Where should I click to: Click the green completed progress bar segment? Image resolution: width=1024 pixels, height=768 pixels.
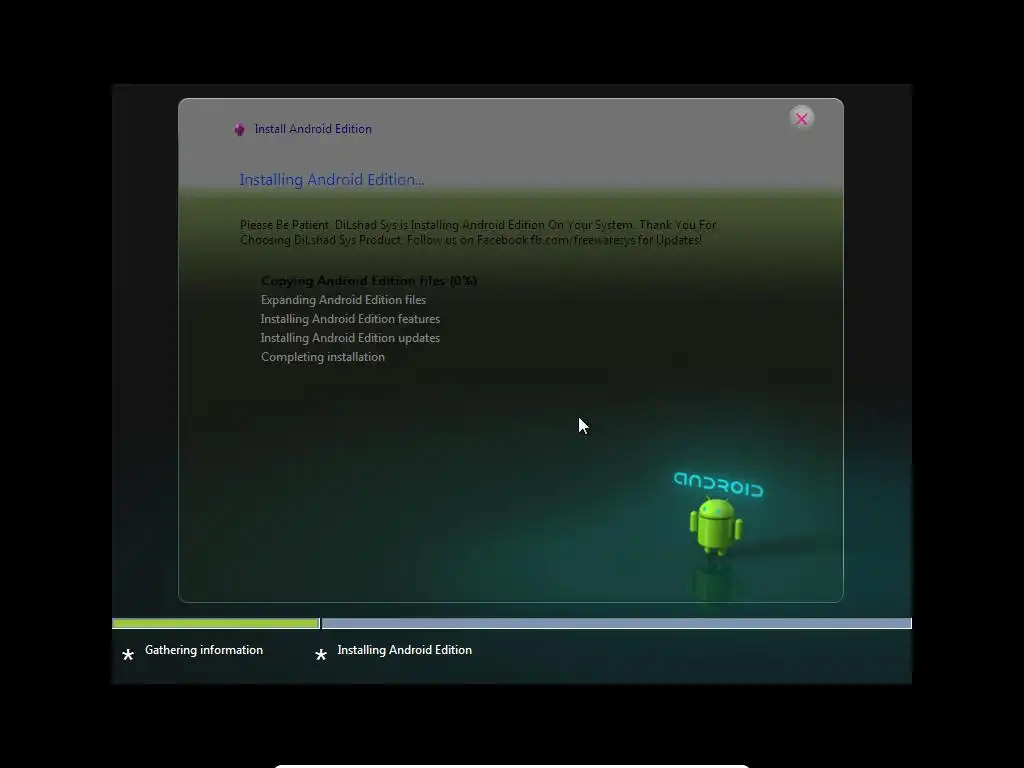coord(216,624)
